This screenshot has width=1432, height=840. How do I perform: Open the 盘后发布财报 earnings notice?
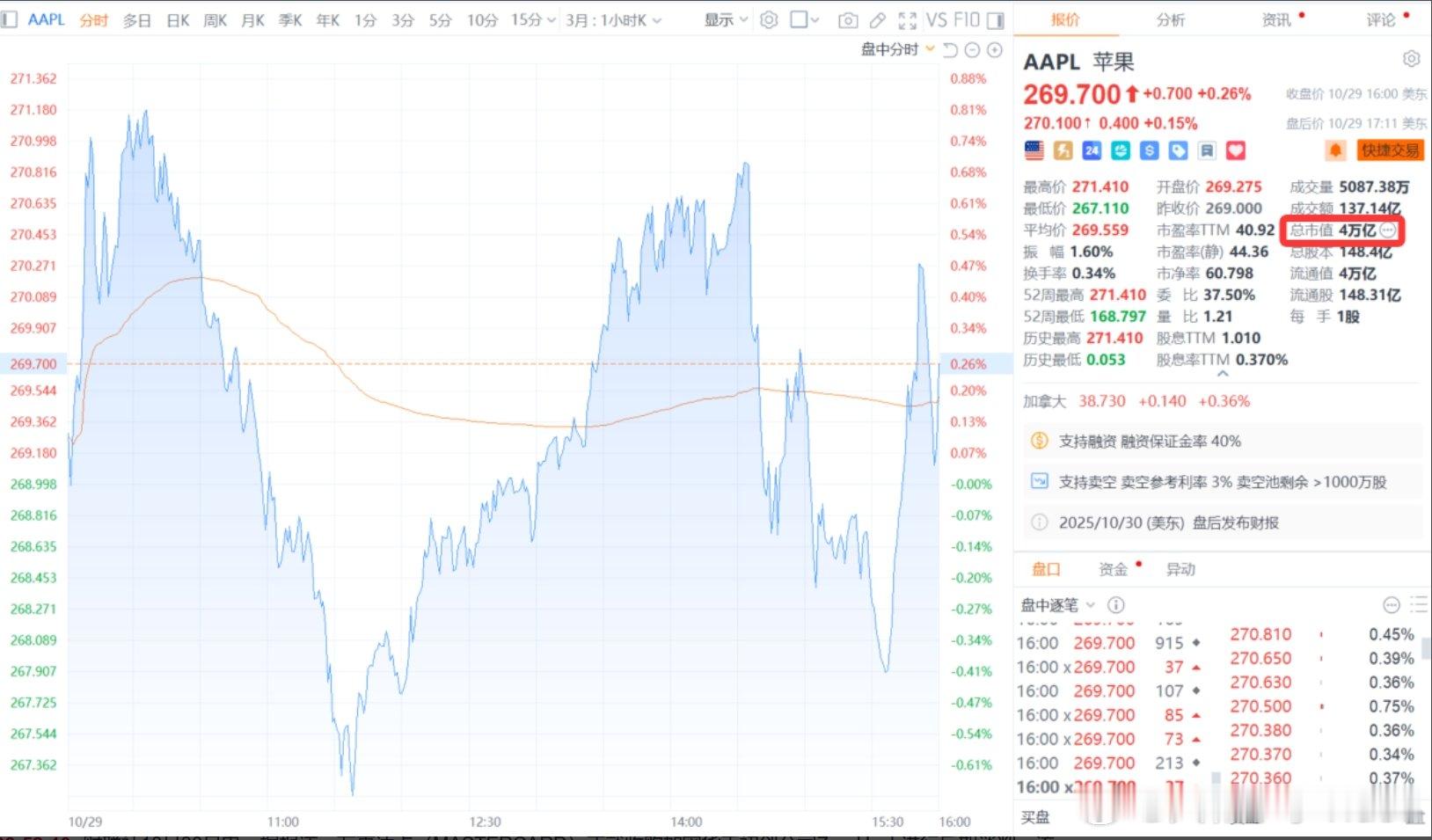coord(1223,522)
